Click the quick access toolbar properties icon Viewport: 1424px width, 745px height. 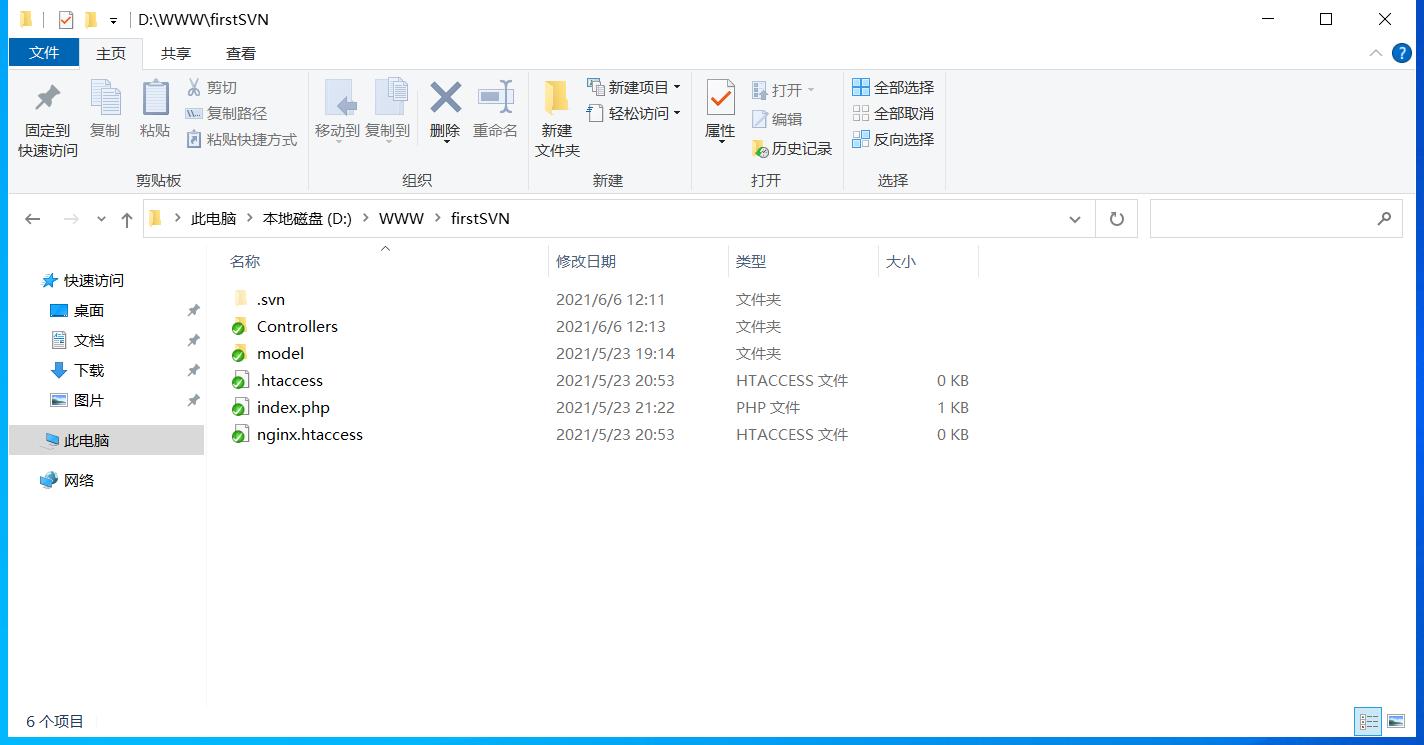pyautogui.click(x=65, y=19)
